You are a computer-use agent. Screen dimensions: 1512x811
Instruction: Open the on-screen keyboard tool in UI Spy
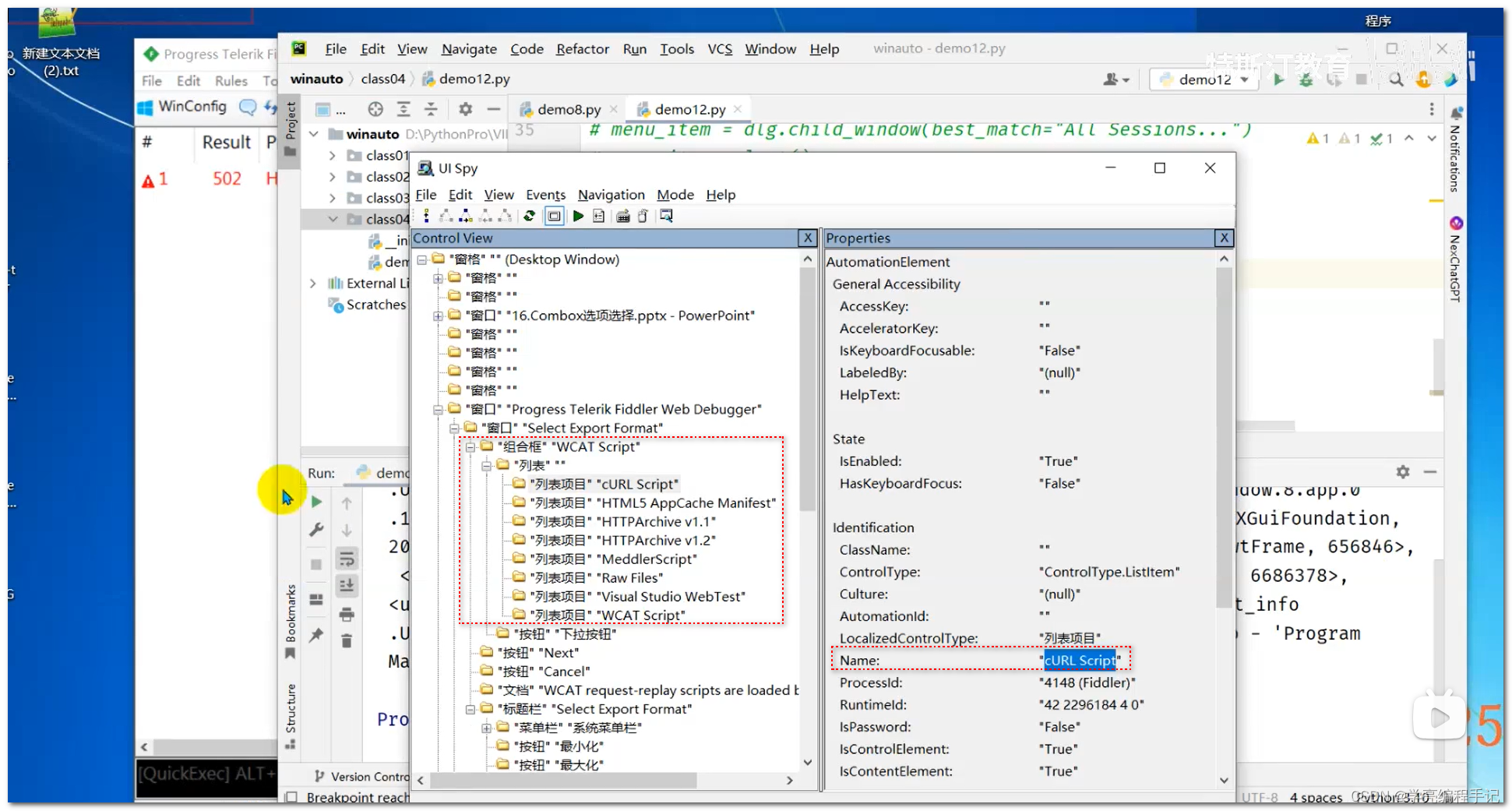pos(623,216)
